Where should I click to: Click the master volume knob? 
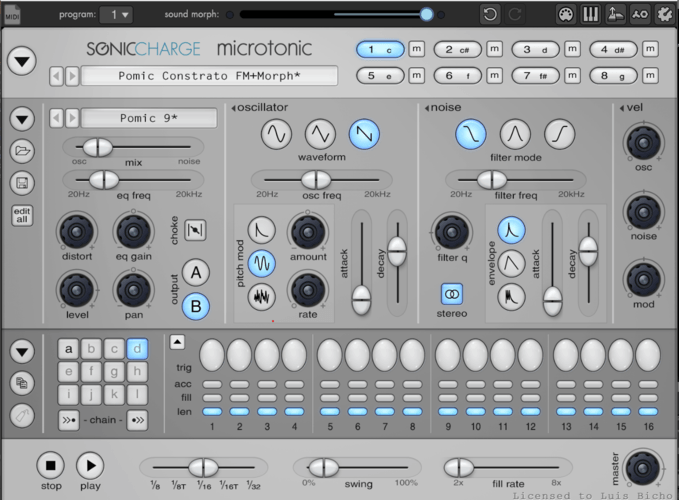tap(643, 468)
